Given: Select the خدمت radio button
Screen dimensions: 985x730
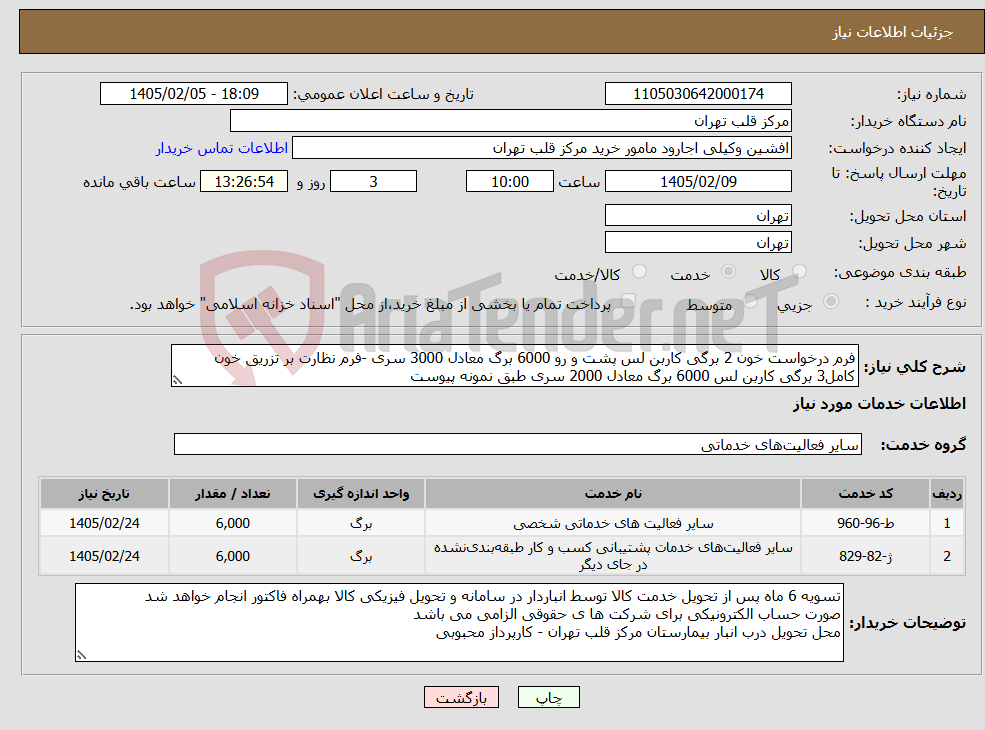Looking at the screenshot, I should 729,271.
